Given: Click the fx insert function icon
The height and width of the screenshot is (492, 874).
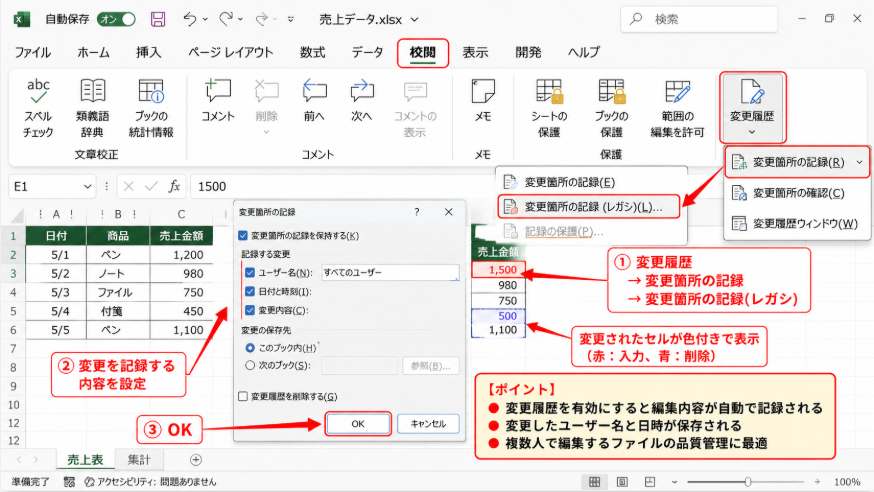Looking at the screenshot, I should (x=174, y=186).
